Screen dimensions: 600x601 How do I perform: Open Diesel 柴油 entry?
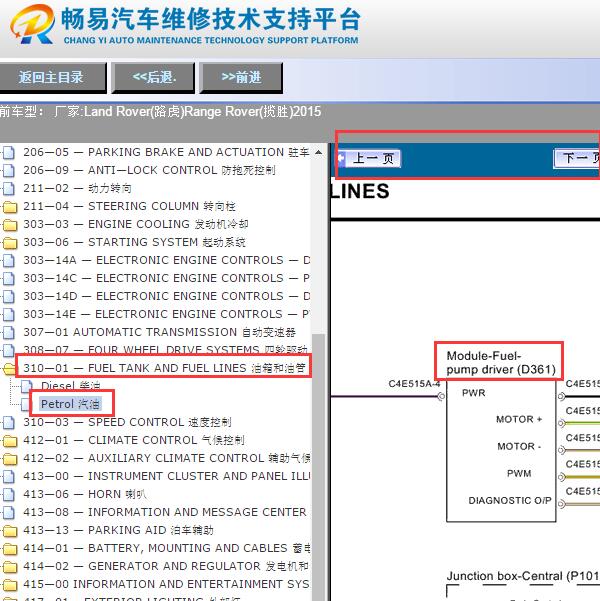72,386
